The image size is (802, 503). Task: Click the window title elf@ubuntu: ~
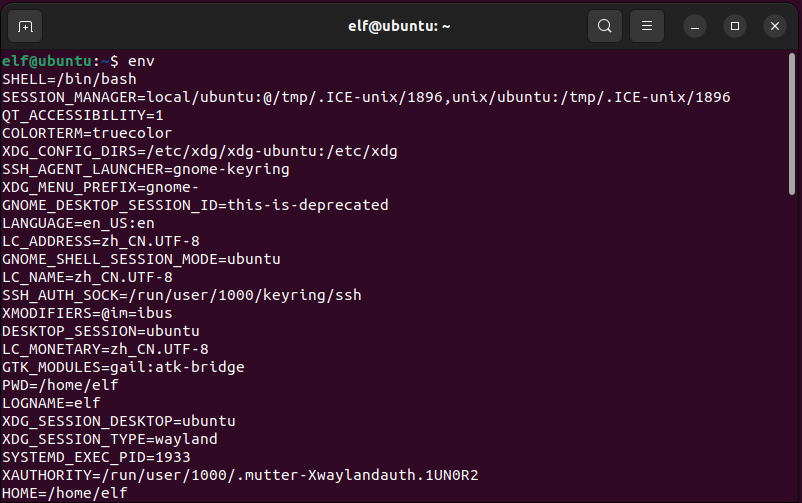pos(401,26)
